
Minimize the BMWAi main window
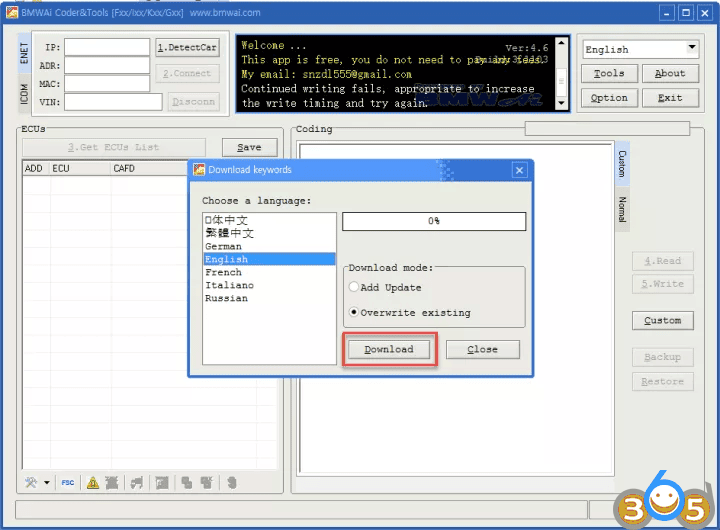point(667,13)
